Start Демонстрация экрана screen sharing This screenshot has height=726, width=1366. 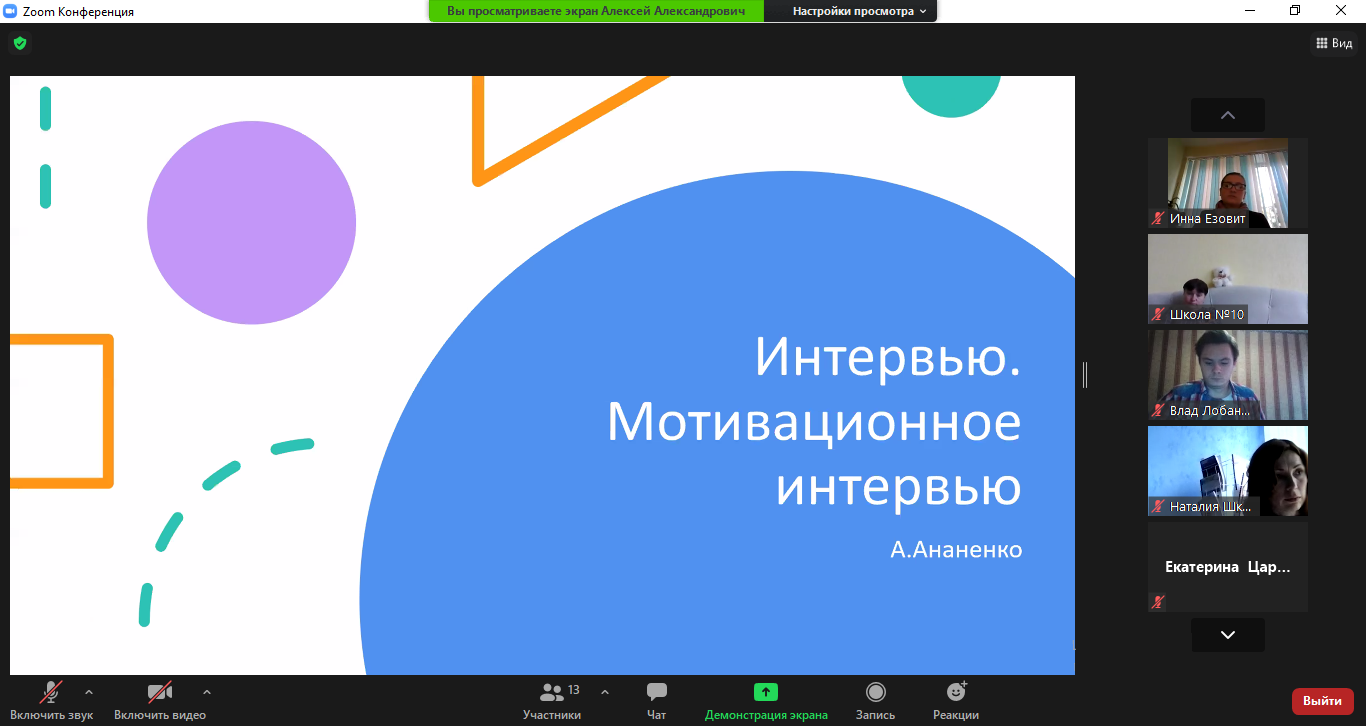[x=766, y=700]
